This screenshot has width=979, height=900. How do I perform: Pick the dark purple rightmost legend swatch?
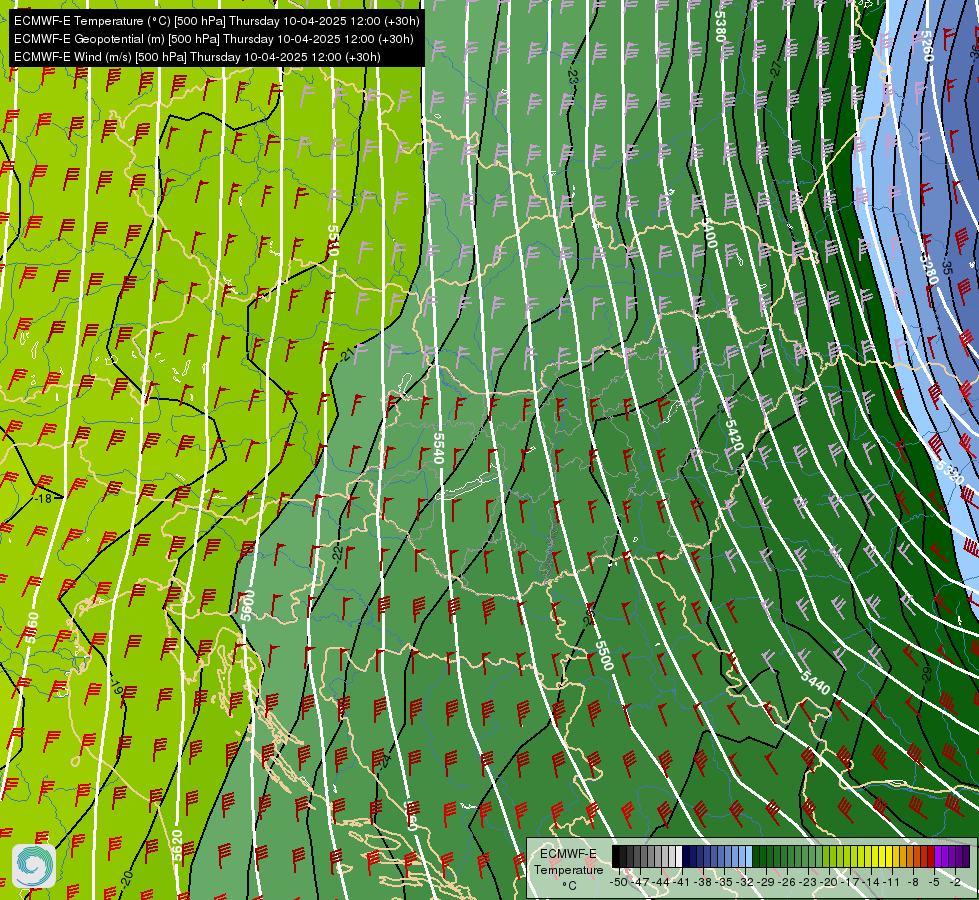(967, 856)
